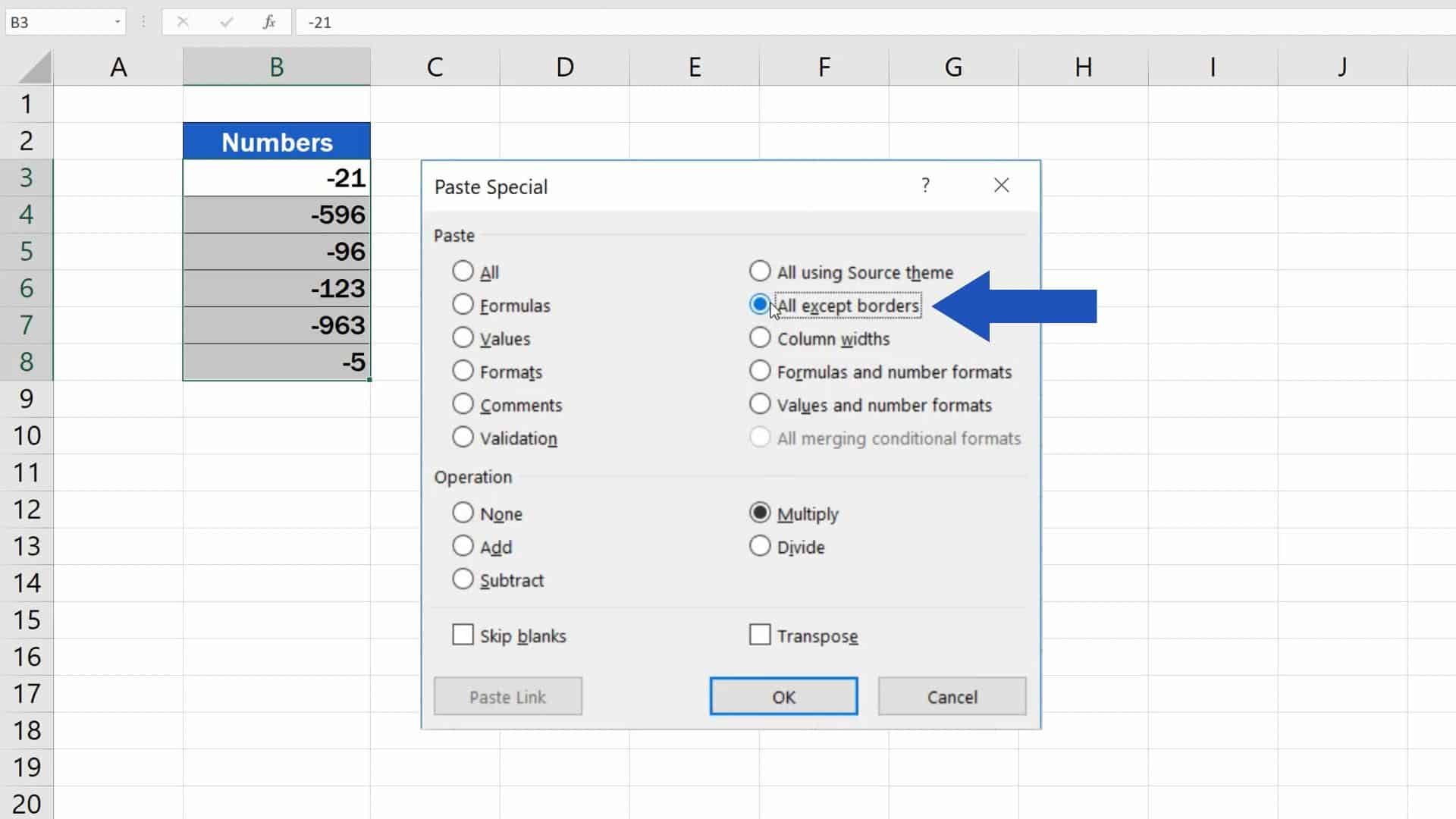Click the Paste Special help question mark
The image size is (1456, 819).
click(x=925, y=185)
